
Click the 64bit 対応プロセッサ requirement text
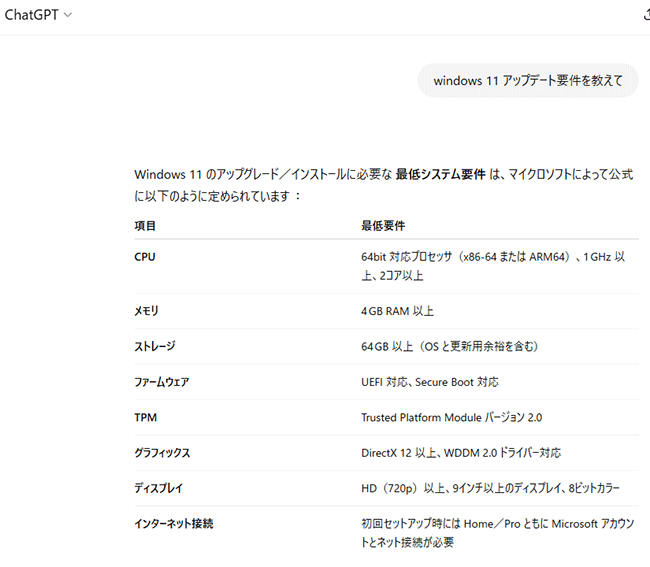(493, 266)
